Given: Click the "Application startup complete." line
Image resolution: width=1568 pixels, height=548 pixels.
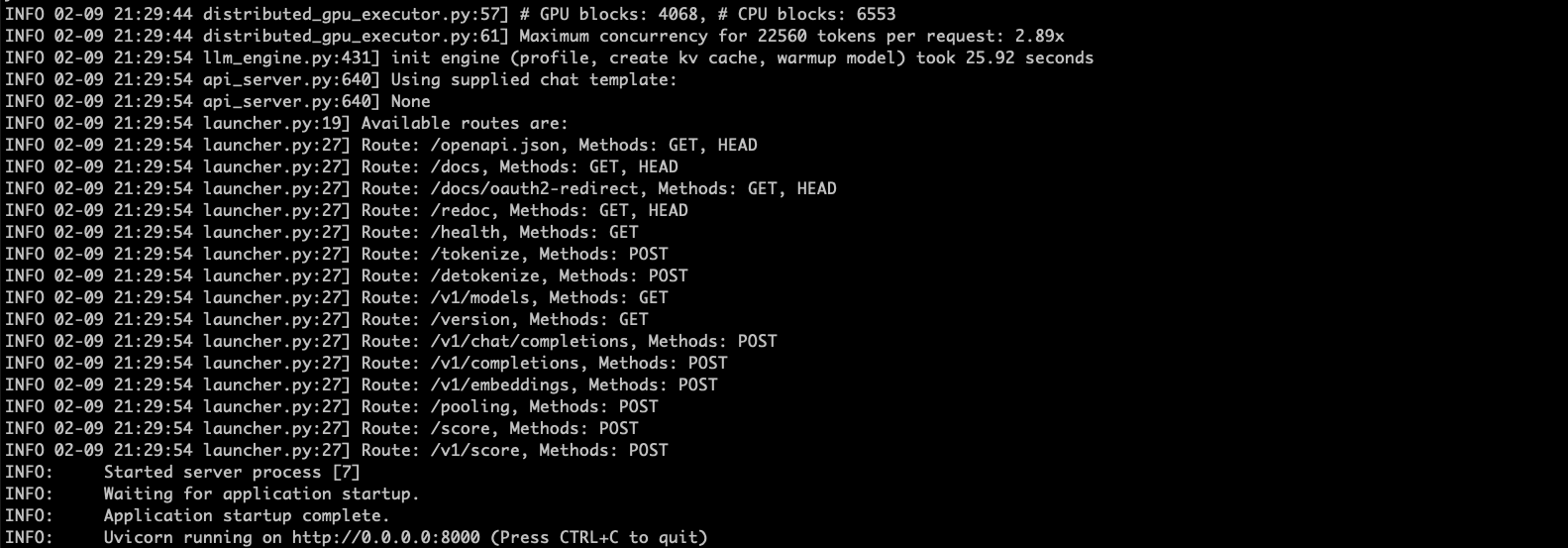Looking at the screenshot, I should pos(247,515).
